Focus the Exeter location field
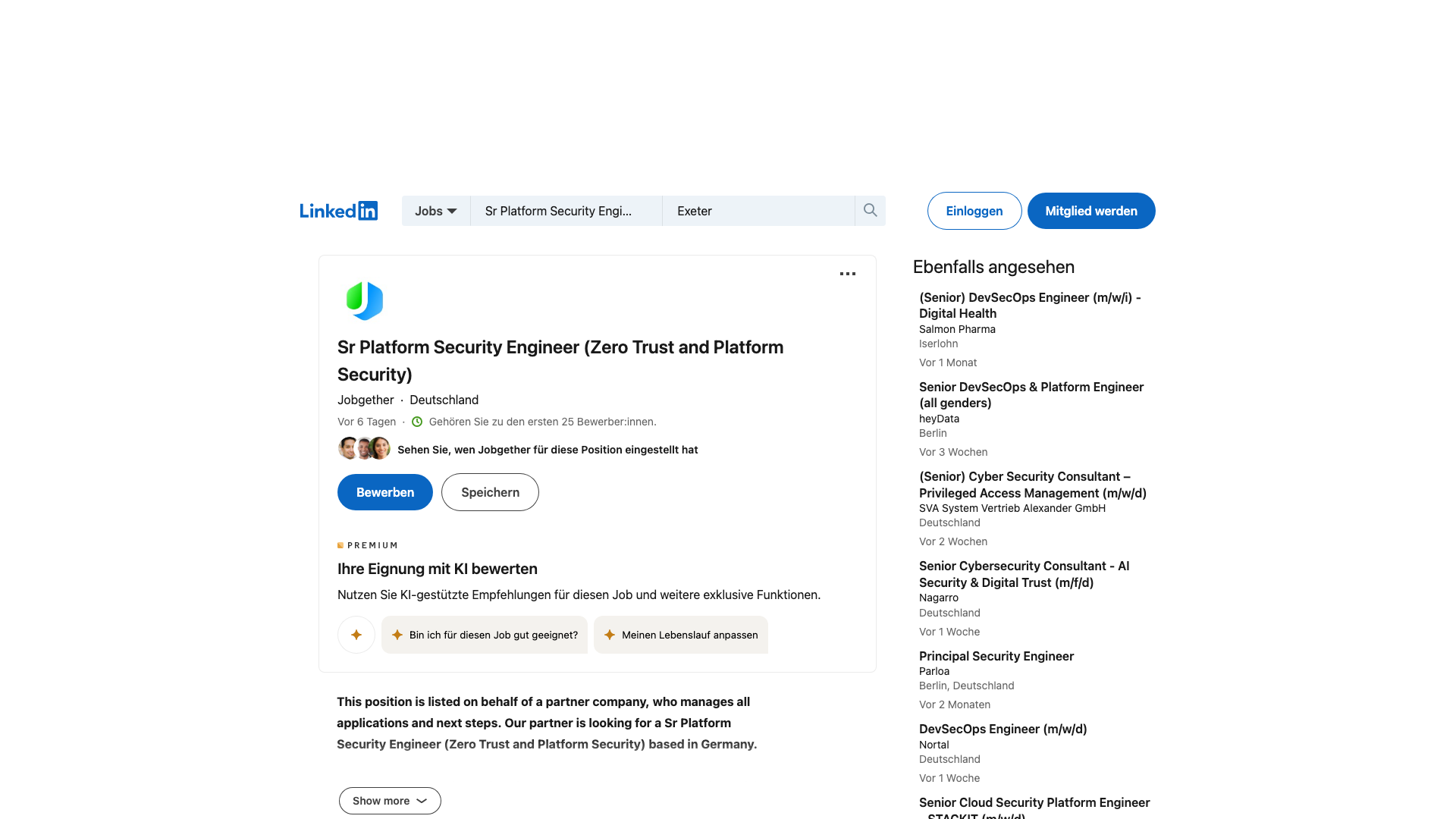 tap(758, 211)
